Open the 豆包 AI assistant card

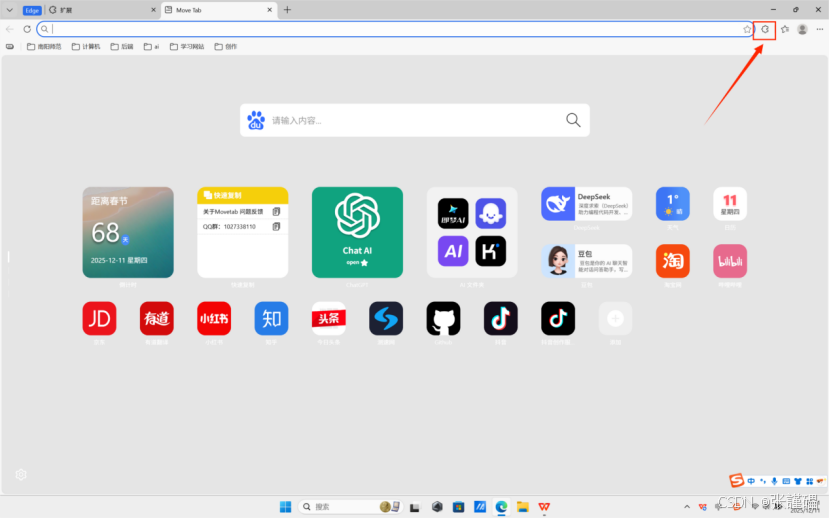[587, 261]
